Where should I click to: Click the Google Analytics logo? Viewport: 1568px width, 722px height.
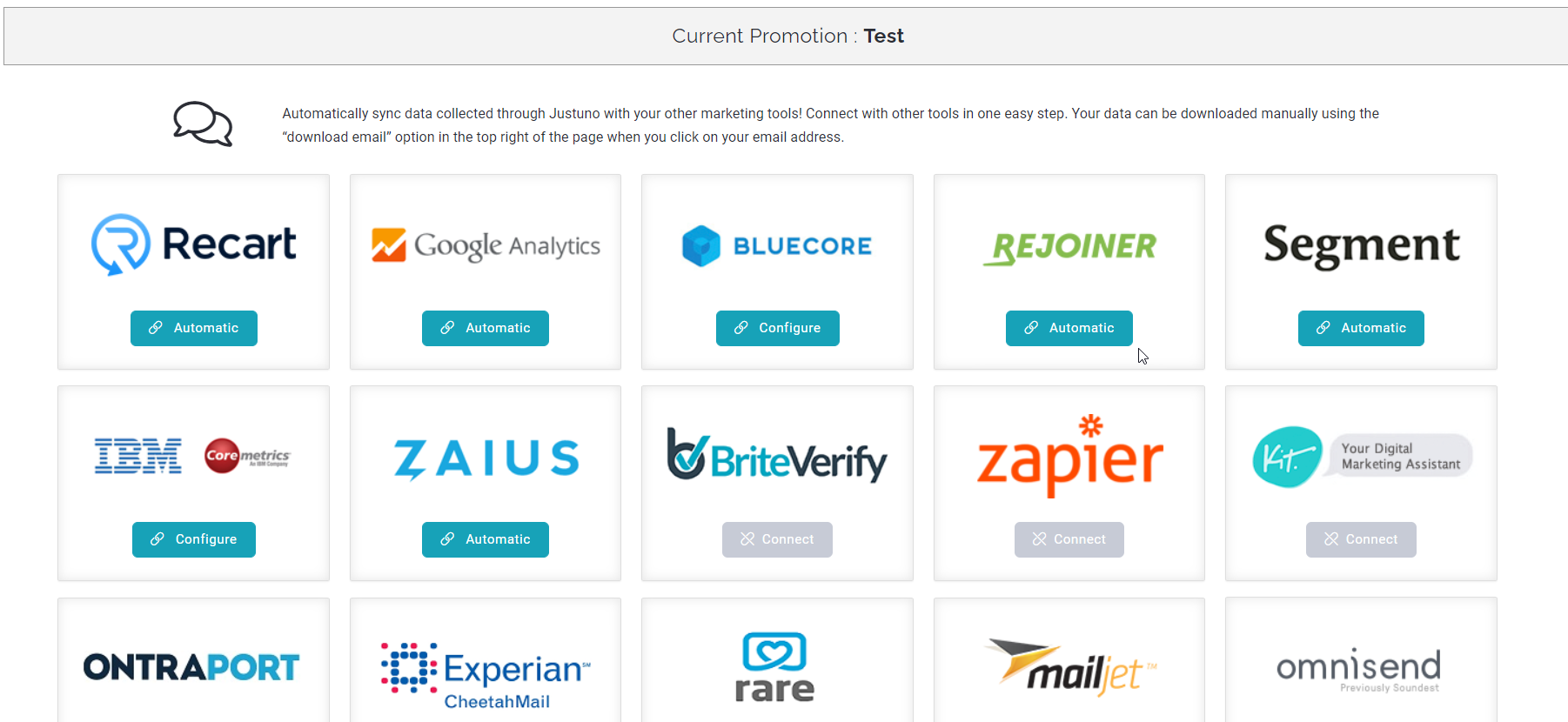click(x=486, y=245)
